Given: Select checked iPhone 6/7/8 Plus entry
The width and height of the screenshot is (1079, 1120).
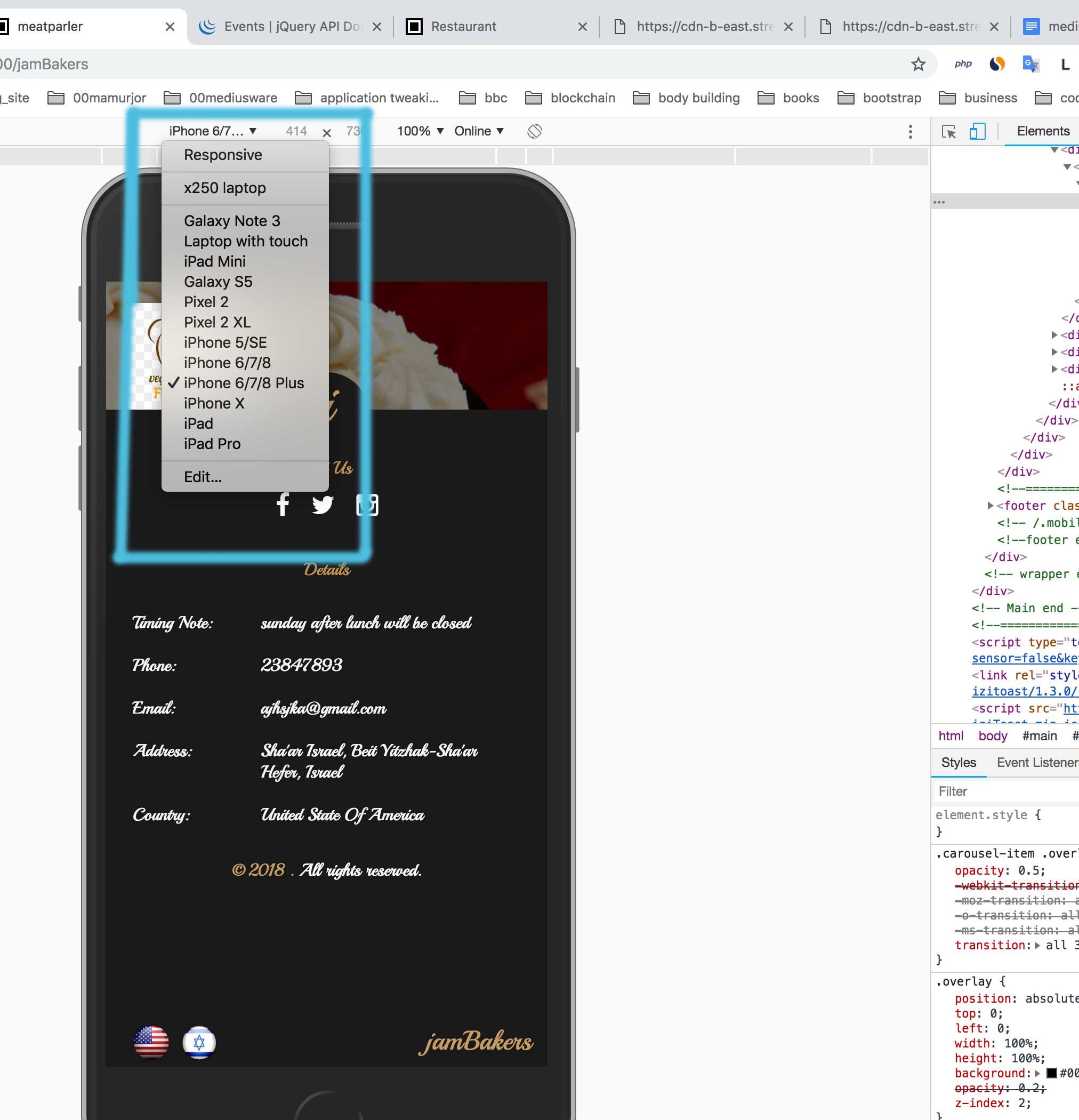Looking at the screenshot, I should (245, 383).
